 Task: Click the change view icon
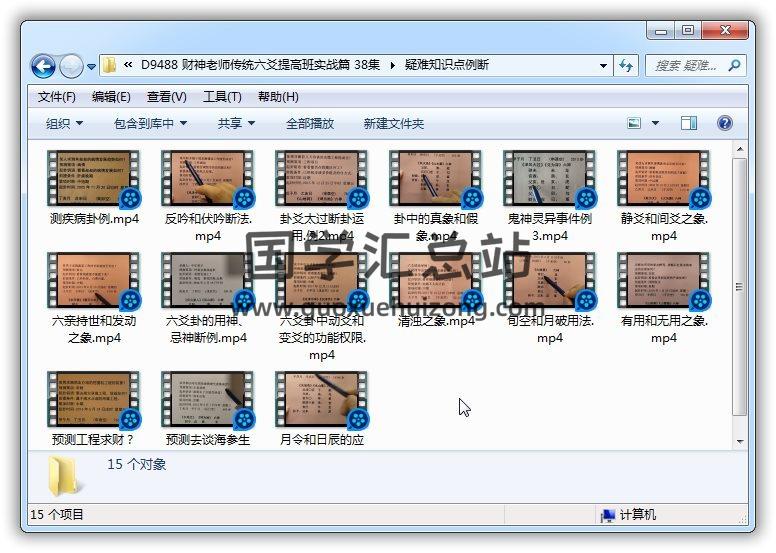tap(634, 123)
